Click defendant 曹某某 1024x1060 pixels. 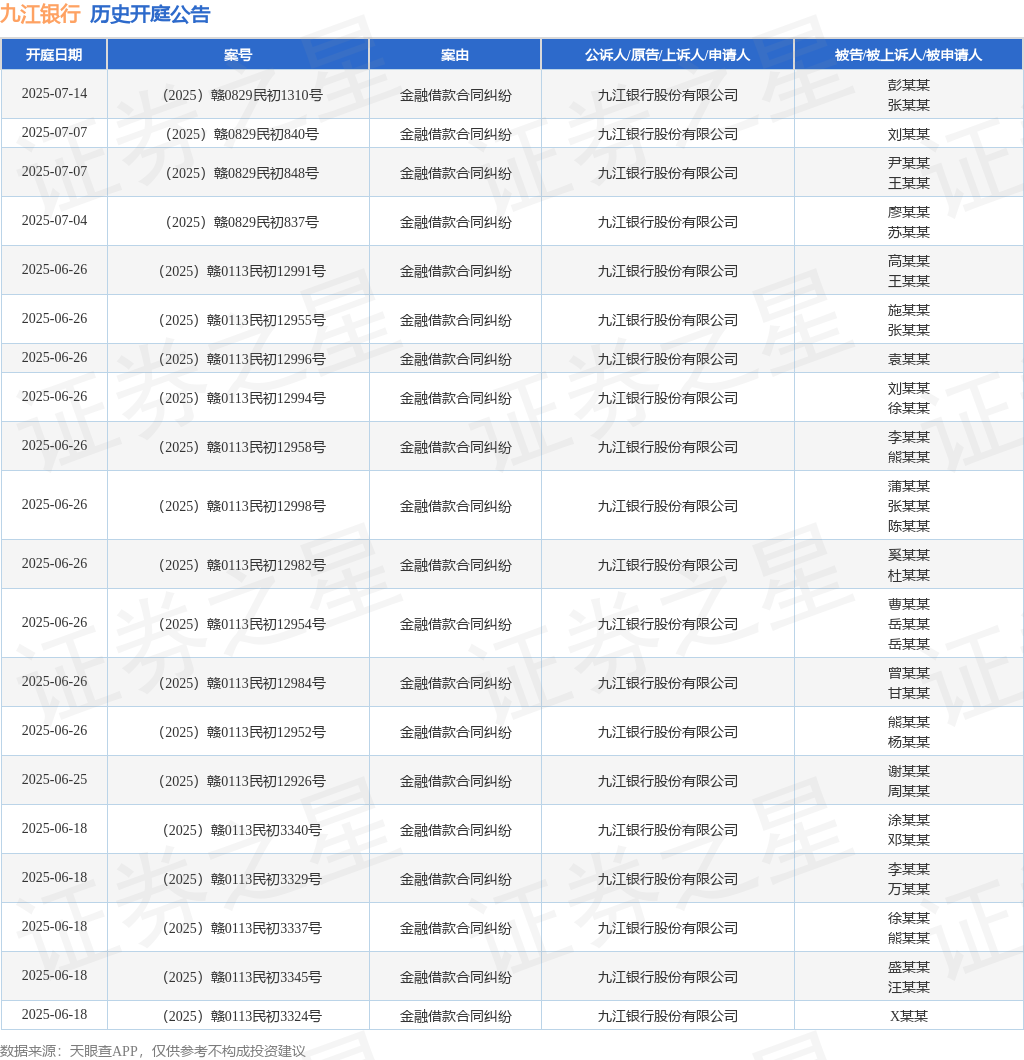[908, 604]
